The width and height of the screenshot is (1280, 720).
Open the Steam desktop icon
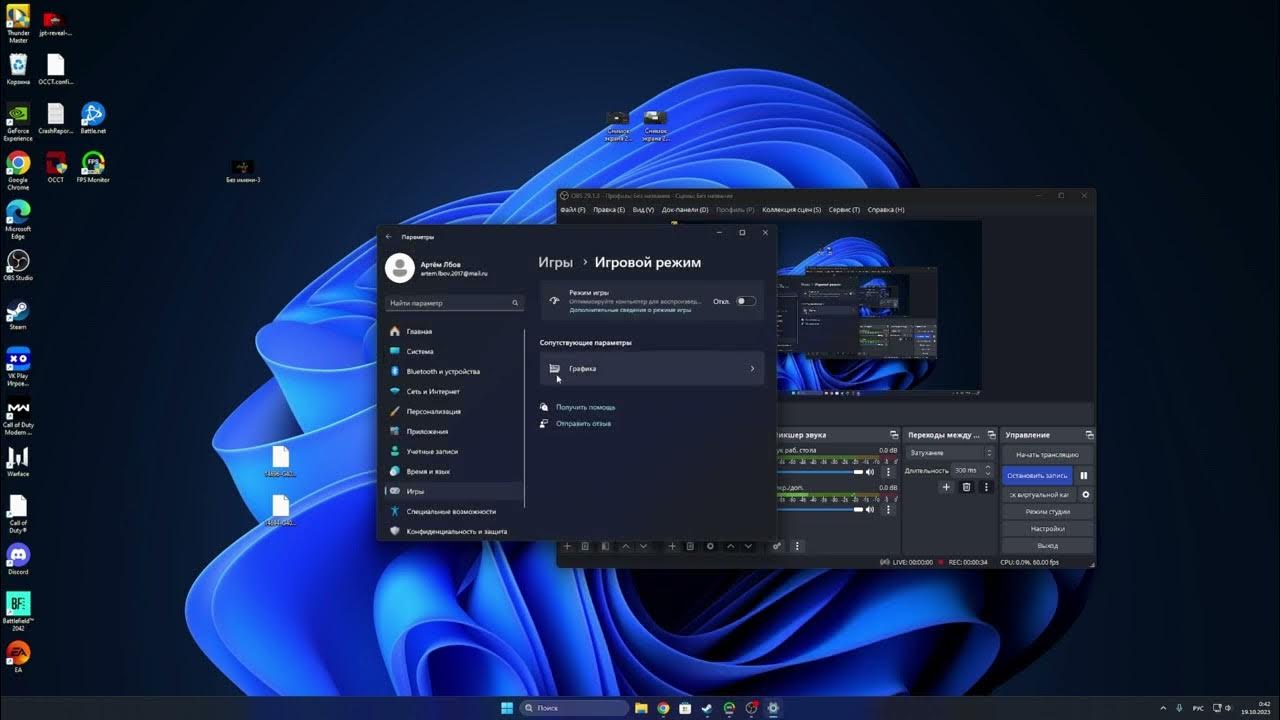coord(18,314)
